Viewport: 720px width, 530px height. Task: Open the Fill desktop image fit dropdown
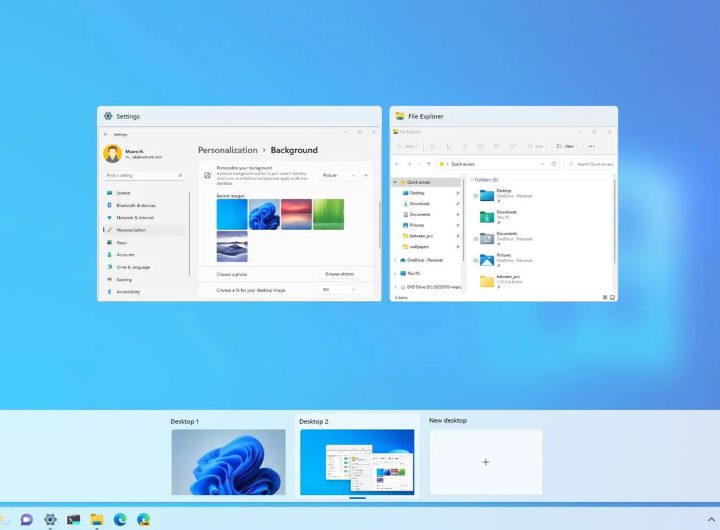click(339, 290)
